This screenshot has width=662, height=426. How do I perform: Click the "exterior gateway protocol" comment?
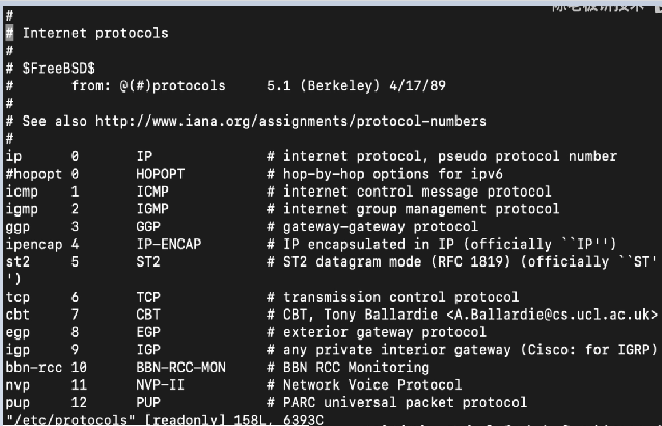pos(385,332)
